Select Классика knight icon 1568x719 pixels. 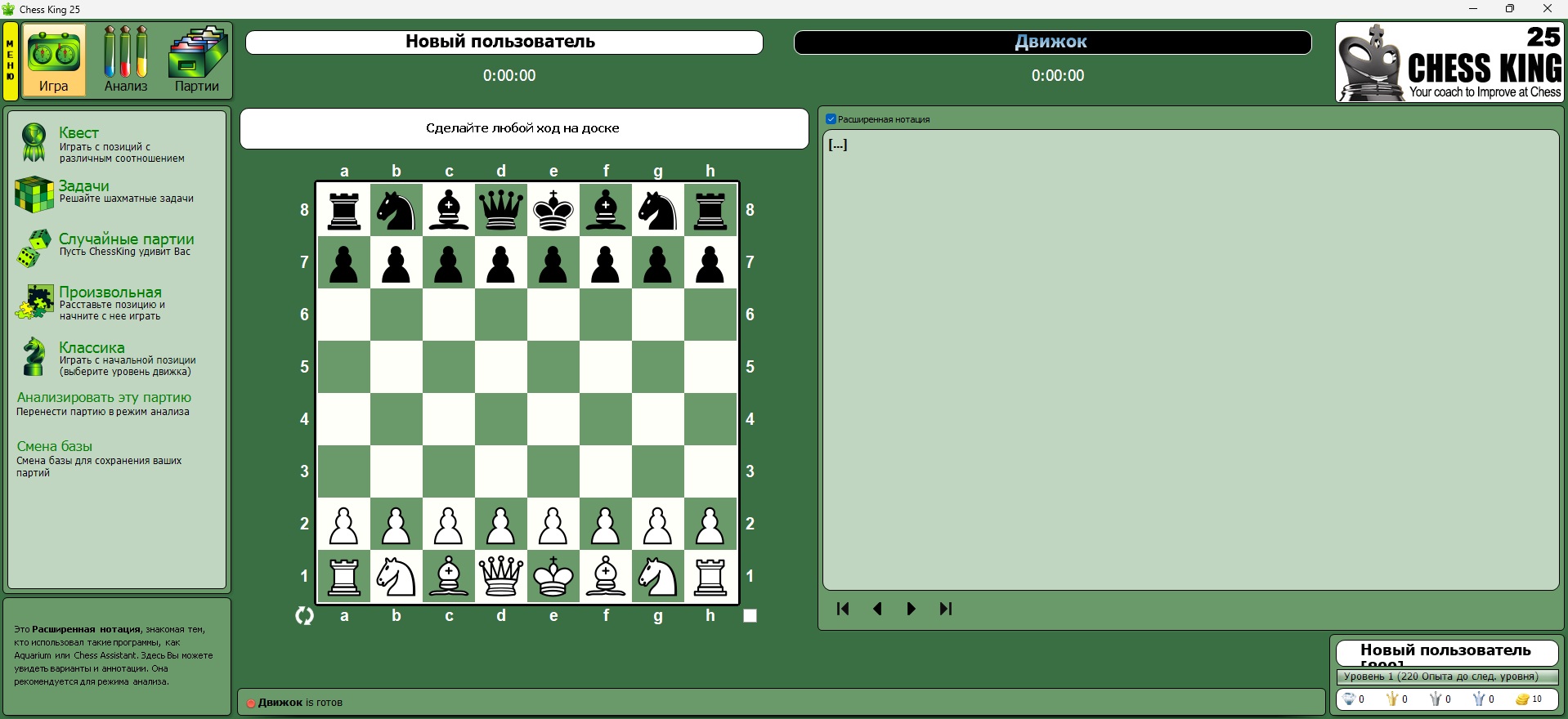[x=34, y=357]
